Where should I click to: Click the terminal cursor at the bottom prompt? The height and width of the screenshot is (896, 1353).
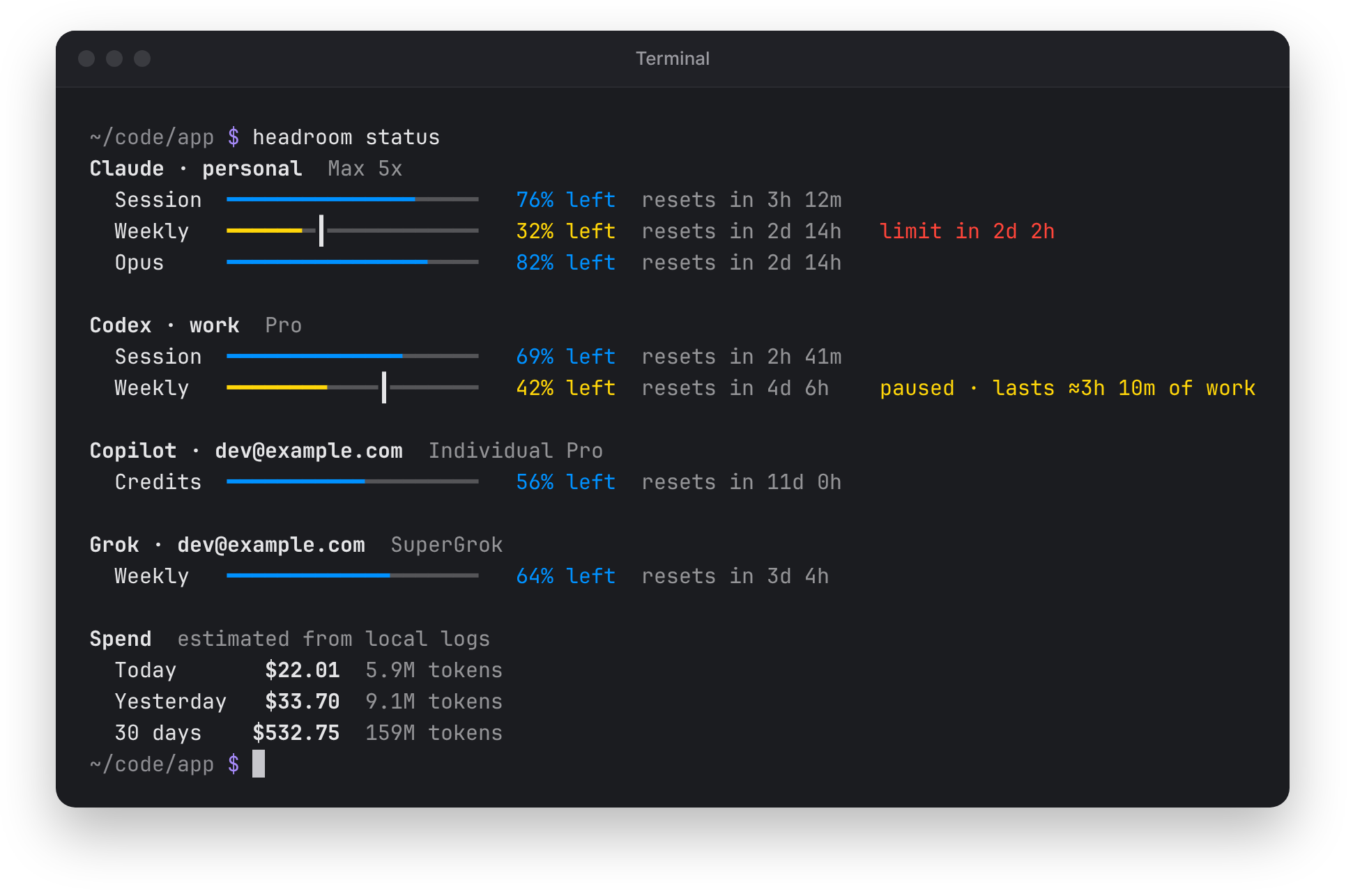click(259, 764)
